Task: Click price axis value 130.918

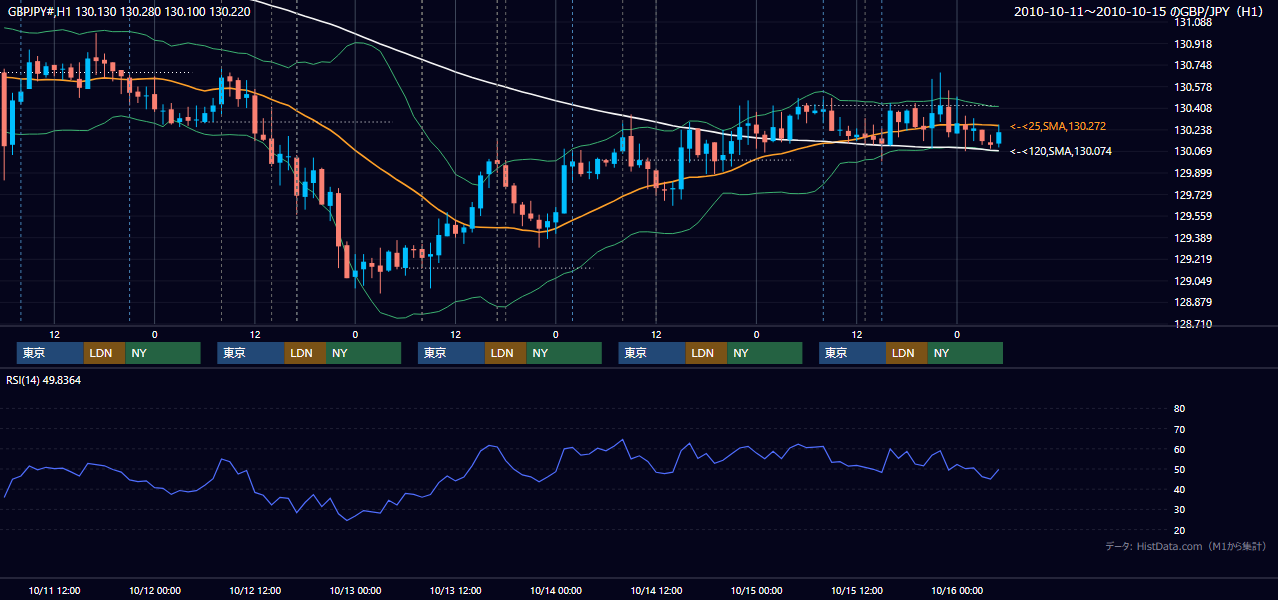Action: [x=1192, y=44]
